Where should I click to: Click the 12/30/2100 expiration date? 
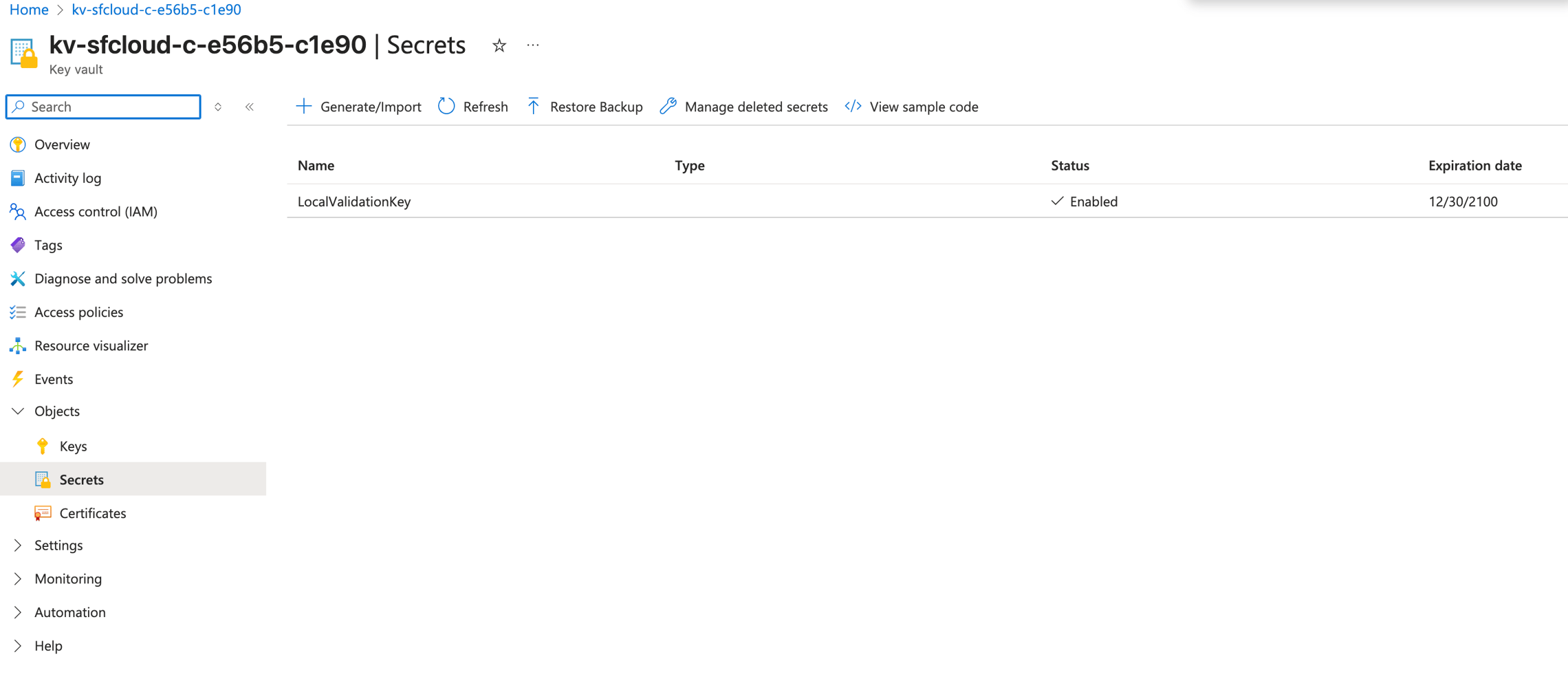(x=1463, y=202)
